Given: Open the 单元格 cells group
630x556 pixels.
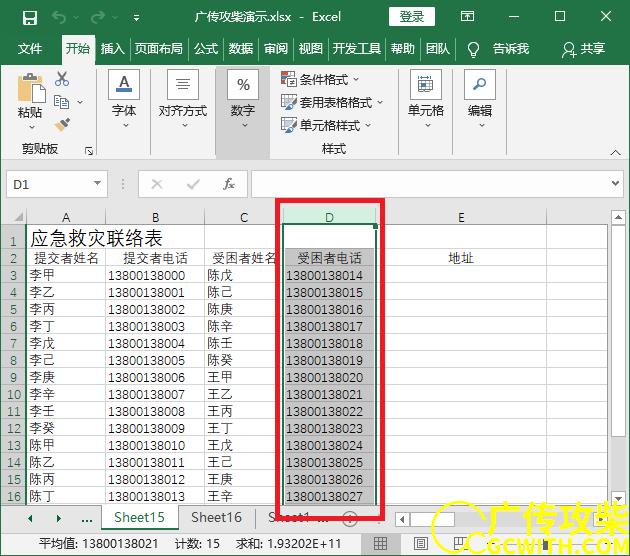Looking at the screenshot, I should (425, 99).
